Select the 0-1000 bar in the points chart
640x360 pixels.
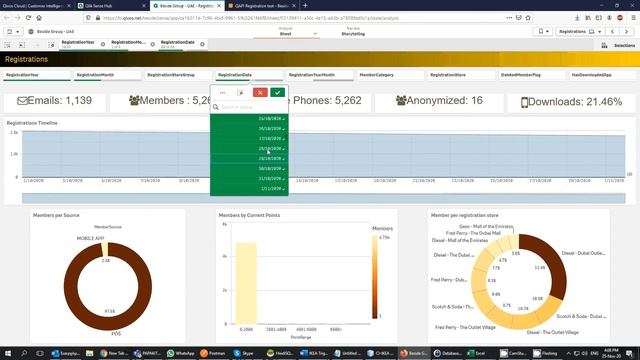[x=247, y=283]
